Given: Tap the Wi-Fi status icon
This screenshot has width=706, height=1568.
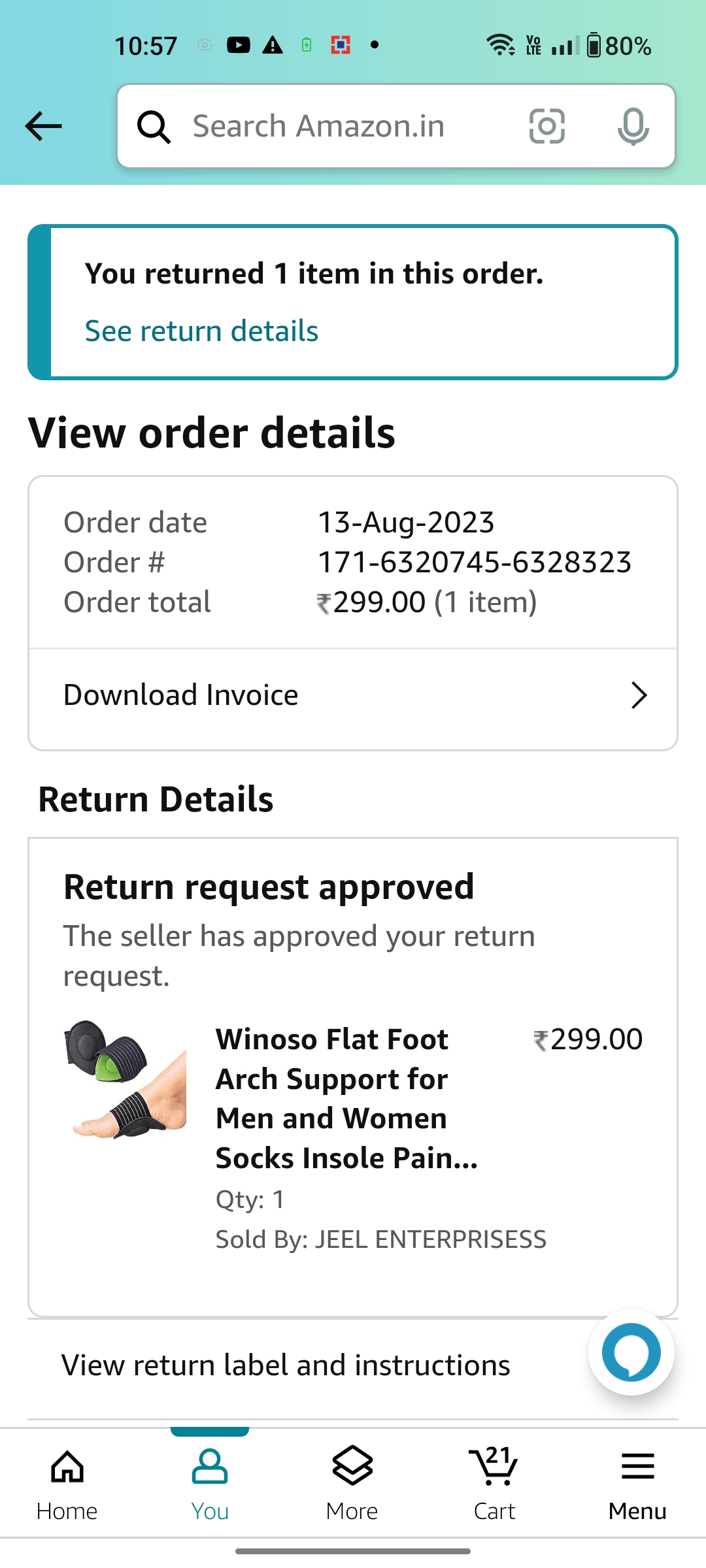Looking at the screenshot, I should tap(500, 45).
